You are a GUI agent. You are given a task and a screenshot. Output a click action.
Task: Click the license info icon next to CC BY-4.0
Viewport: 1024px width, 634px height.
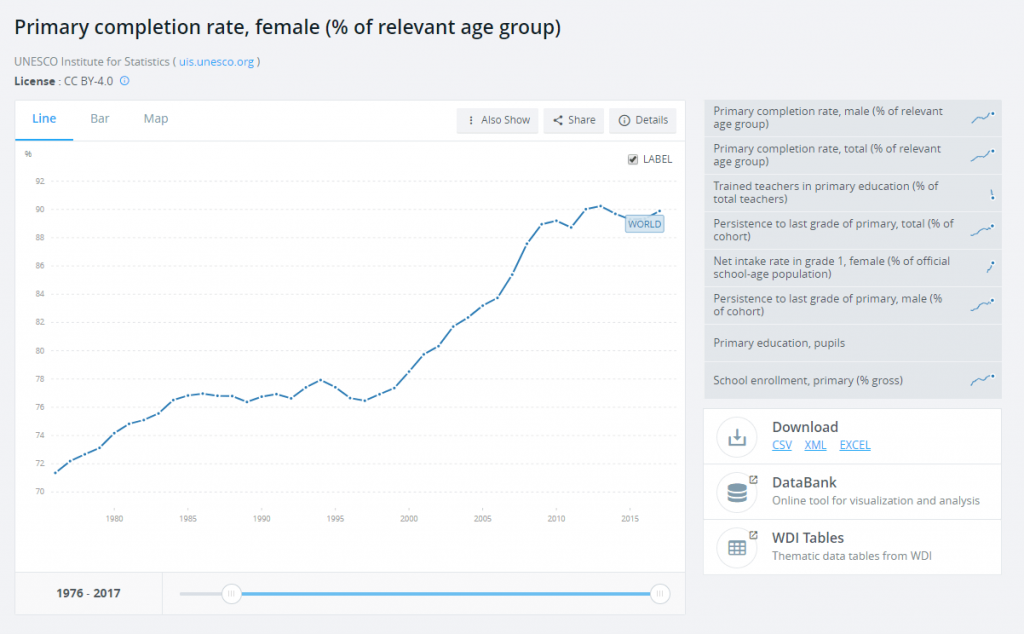click(125, 81)
